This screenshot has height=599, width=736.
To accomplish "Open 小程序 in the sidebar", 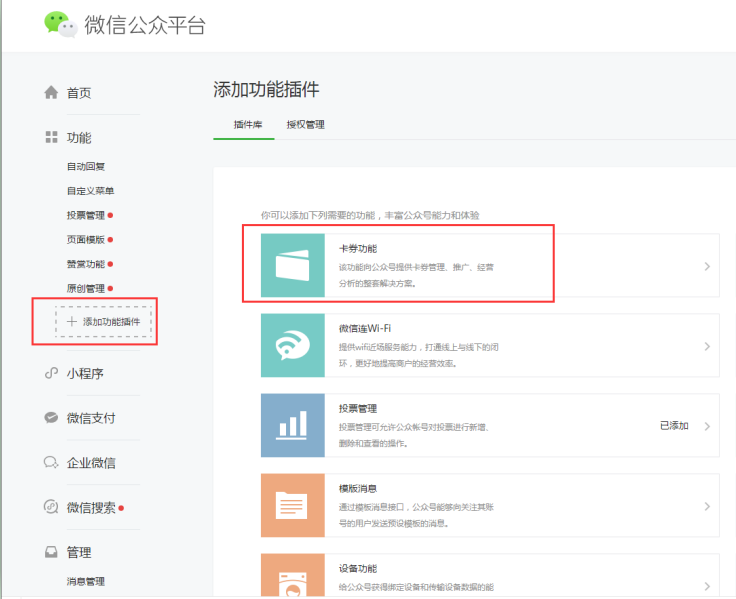I will click(85, 374).
